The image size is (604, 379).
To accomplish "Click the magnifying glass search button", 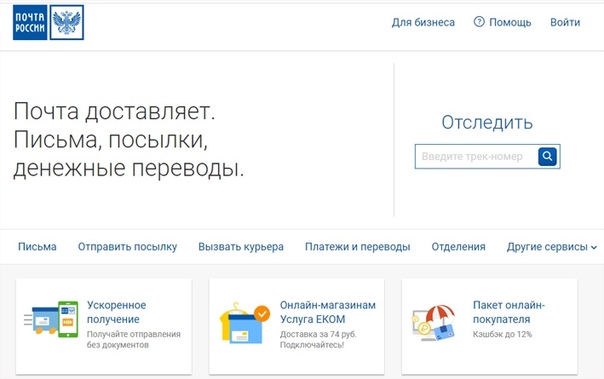I will (547, 156).
